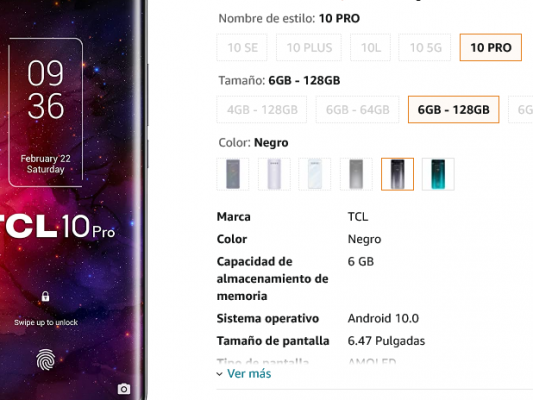
Task: Click the 6GB - 128GB size button
Action: [453, 109]
